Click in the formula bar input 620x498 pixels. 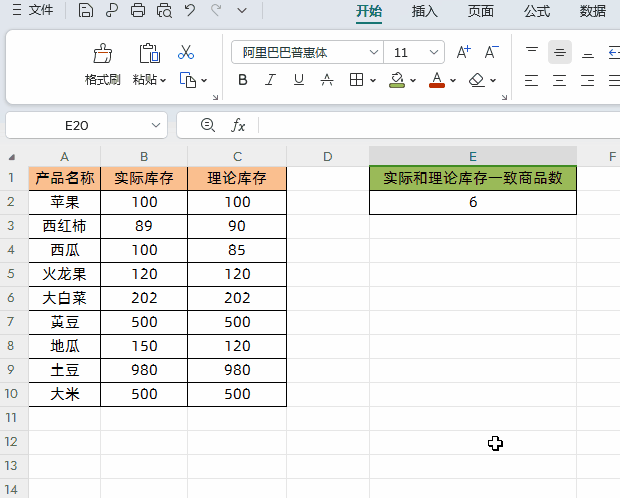click(440, 125)
